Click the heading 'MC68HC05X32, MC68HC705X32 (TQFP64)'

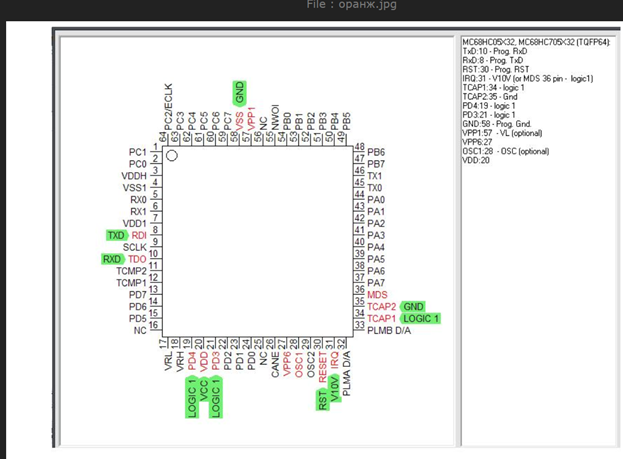click(x=536, y=42)
